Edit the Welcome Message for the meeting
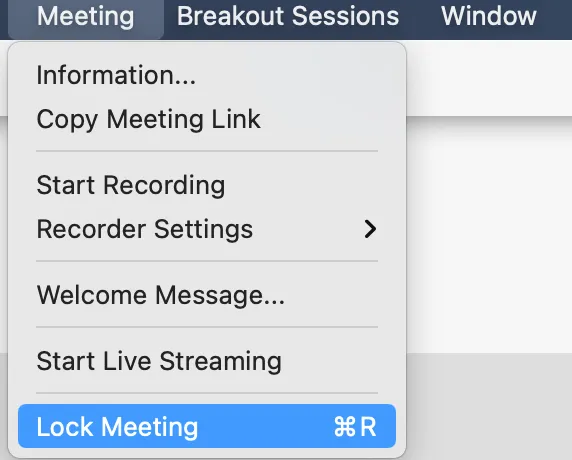572x460 pixels. 207,295
